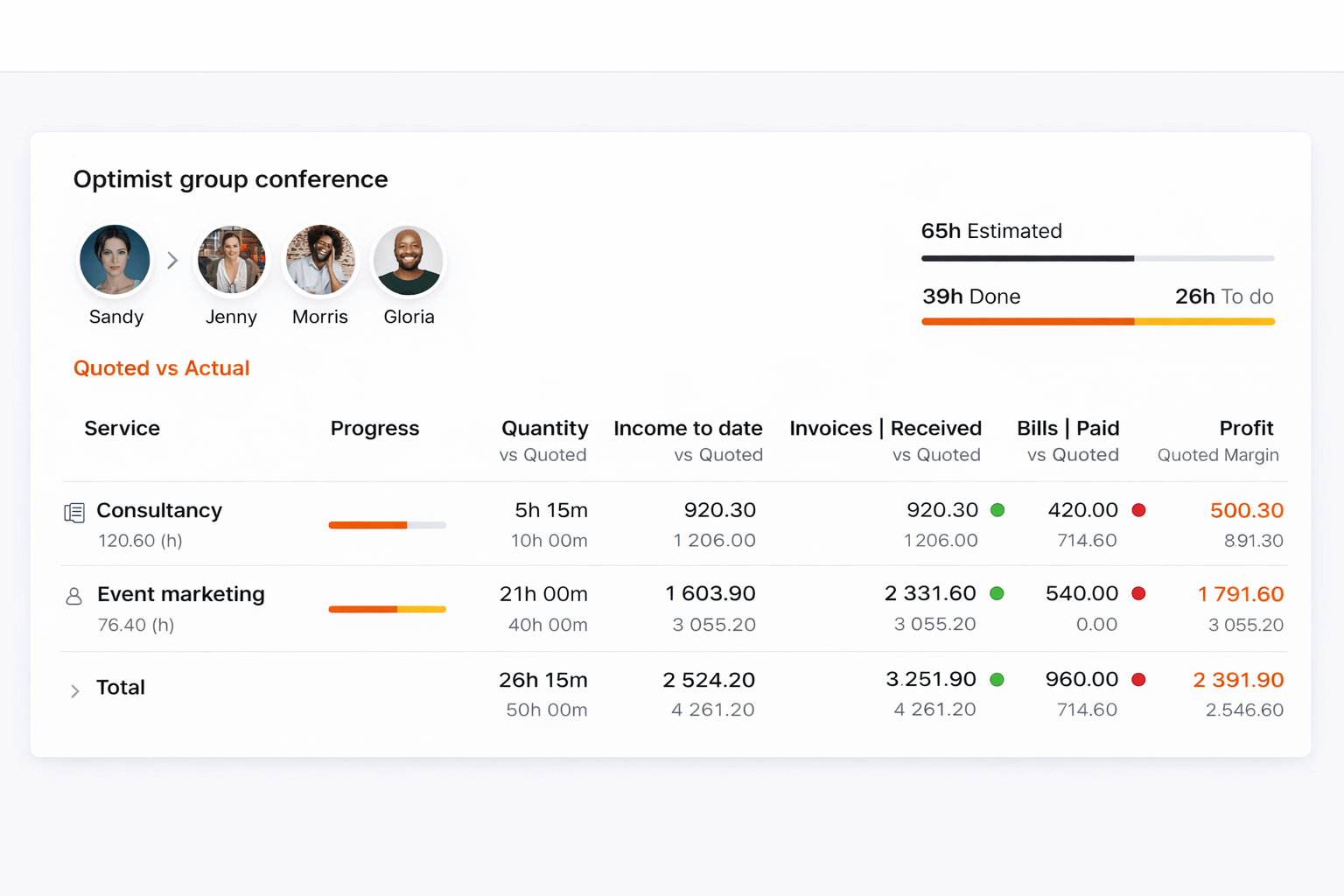
Task: Open the Consultancy service name link
Action: pos(159,510)
